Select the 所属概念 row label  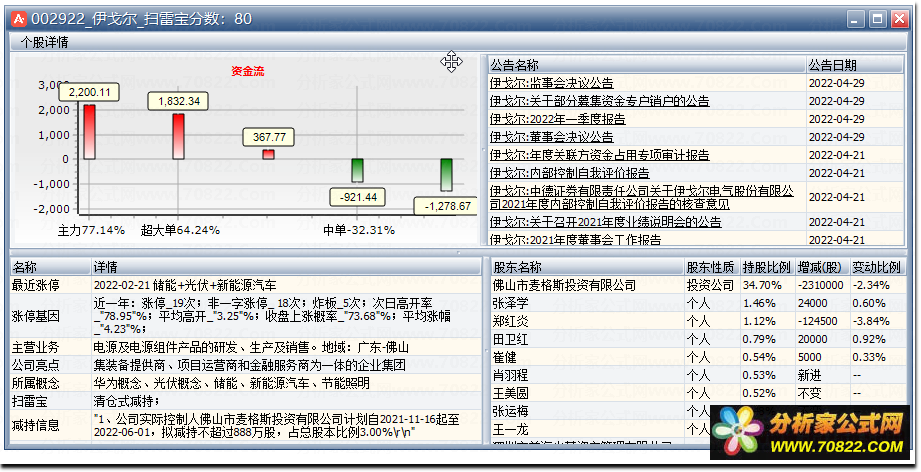(35, 383)
